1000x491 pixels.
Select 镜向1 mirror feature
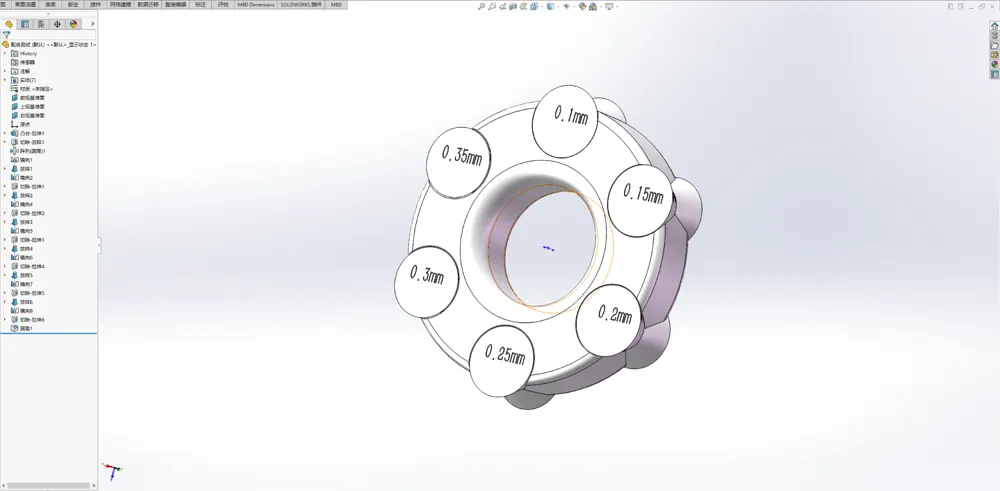tap(22, 160)
